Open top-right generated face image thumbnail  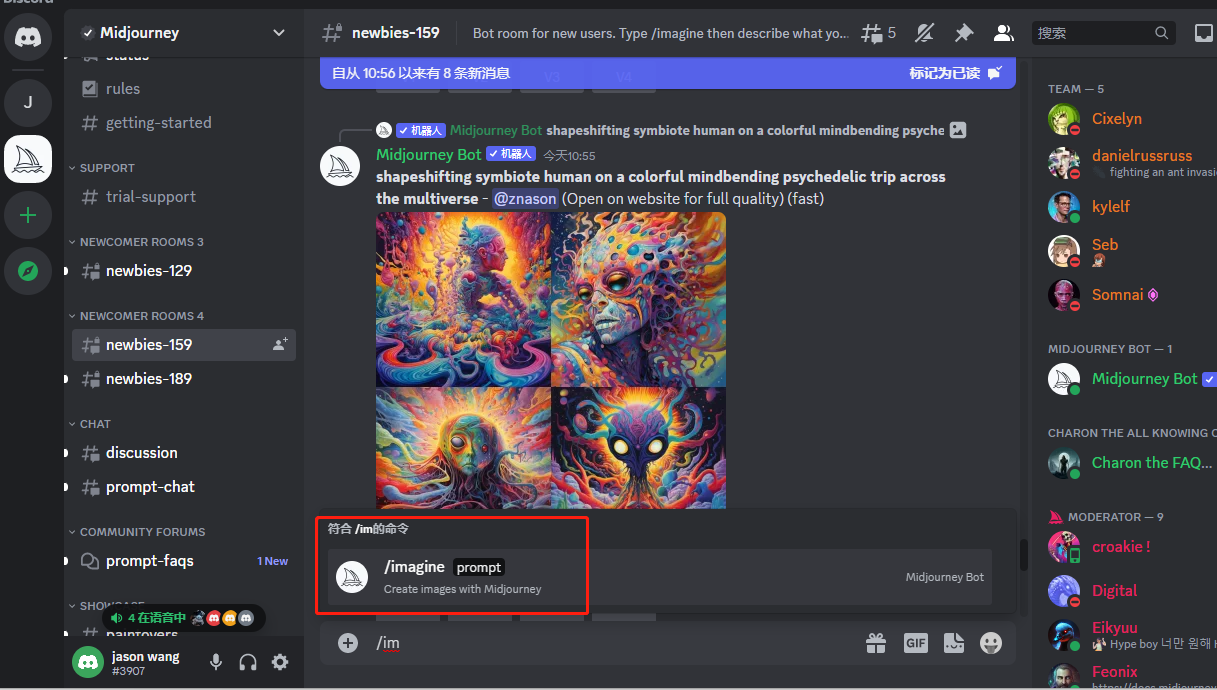[x=638, y=298]
